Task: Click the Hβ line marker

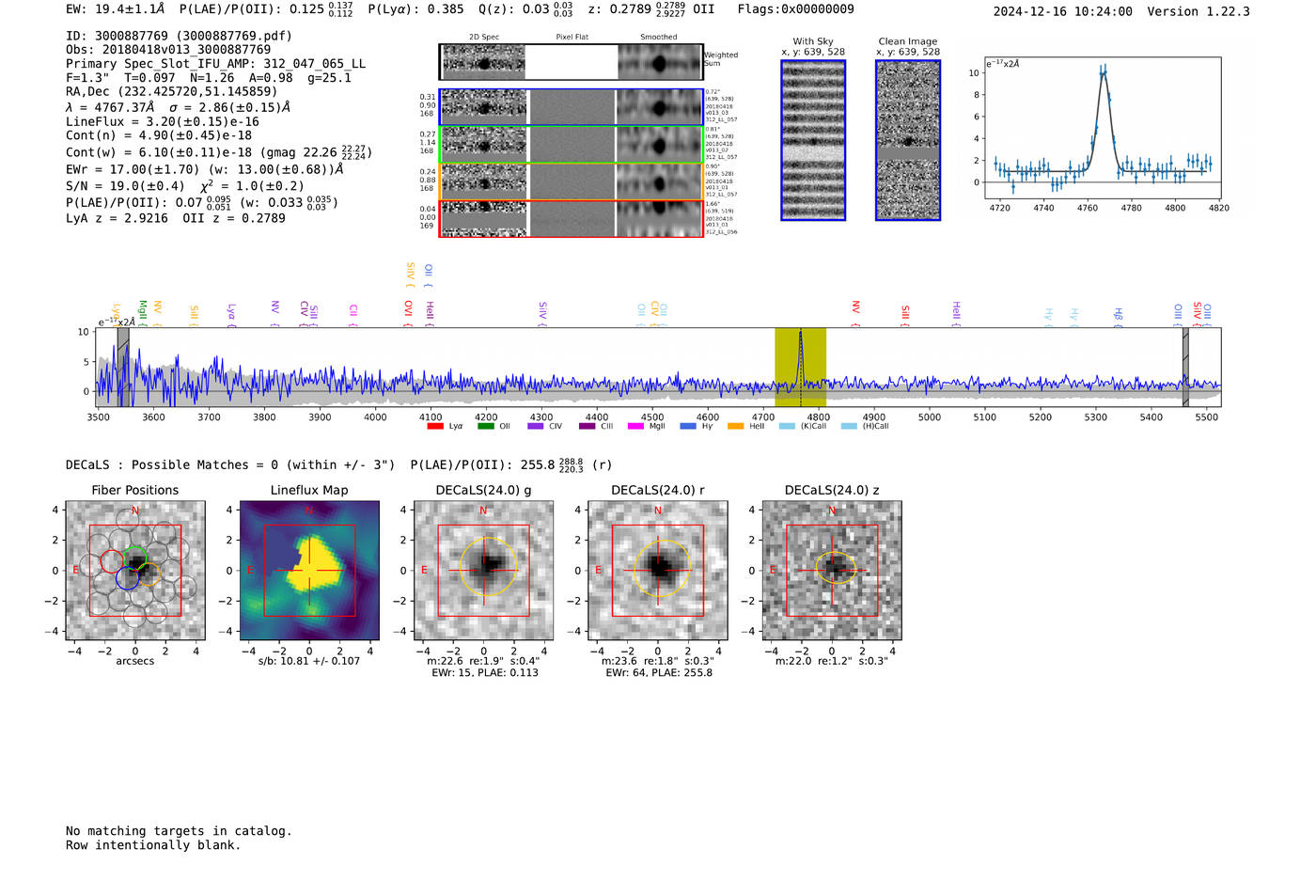Action: 1119,317
